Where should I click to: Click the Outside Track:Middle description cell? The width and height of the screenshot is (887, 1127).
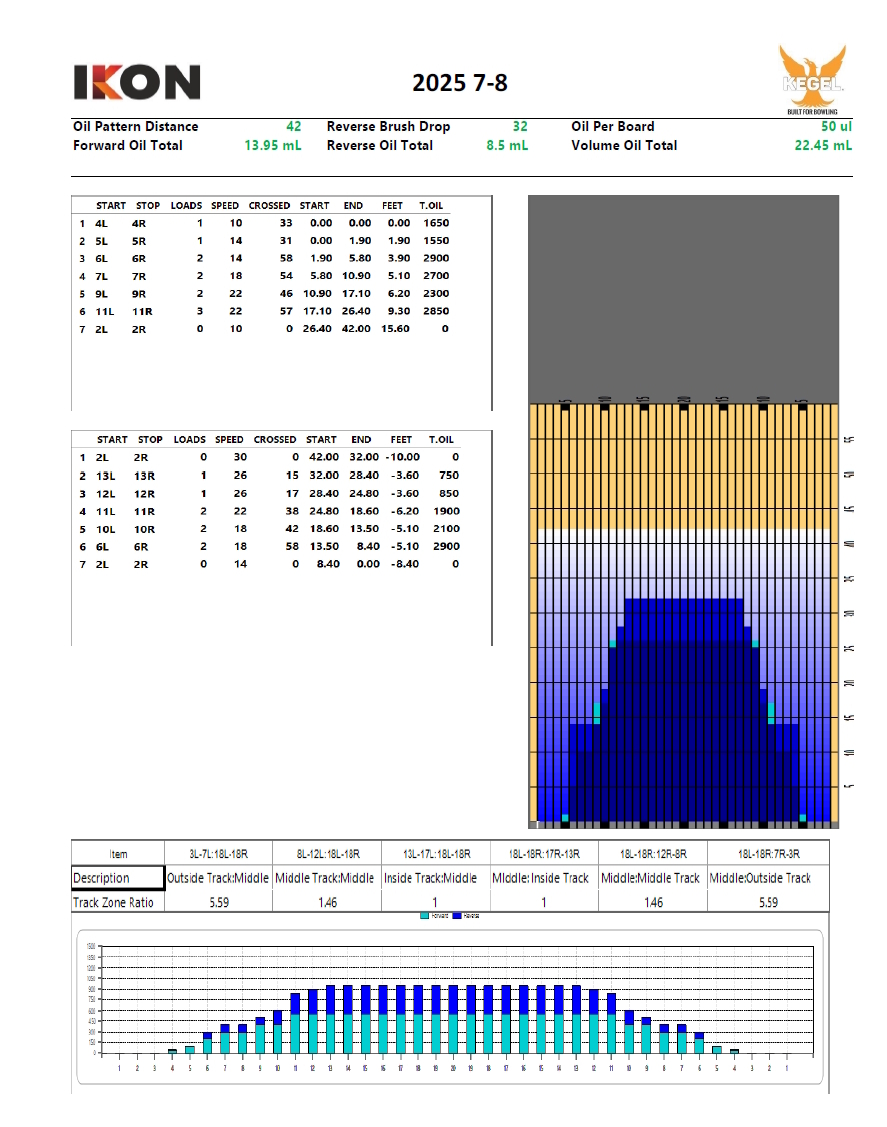tap(219, 878)
